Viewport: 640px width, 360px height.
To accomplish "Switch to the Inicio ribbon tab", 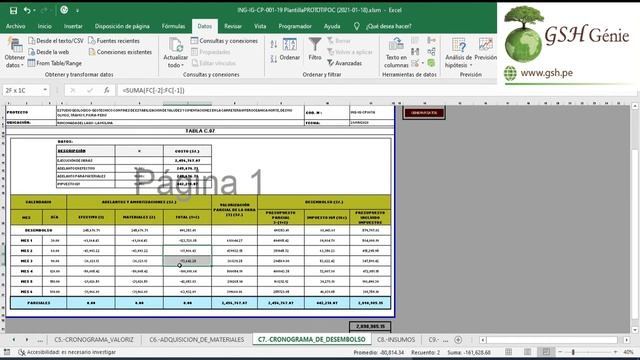I will tap(44, 26).
